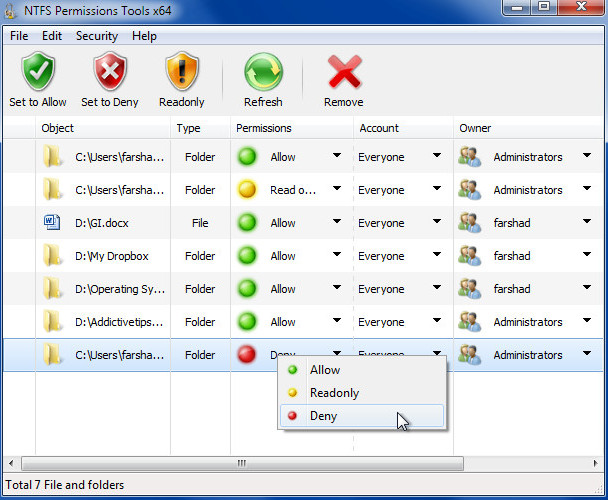The height and width of the screenshot is (500, 608).
Task: Click Administrators owner in the D:\Addictivetips... row
Action: (528, 322)
